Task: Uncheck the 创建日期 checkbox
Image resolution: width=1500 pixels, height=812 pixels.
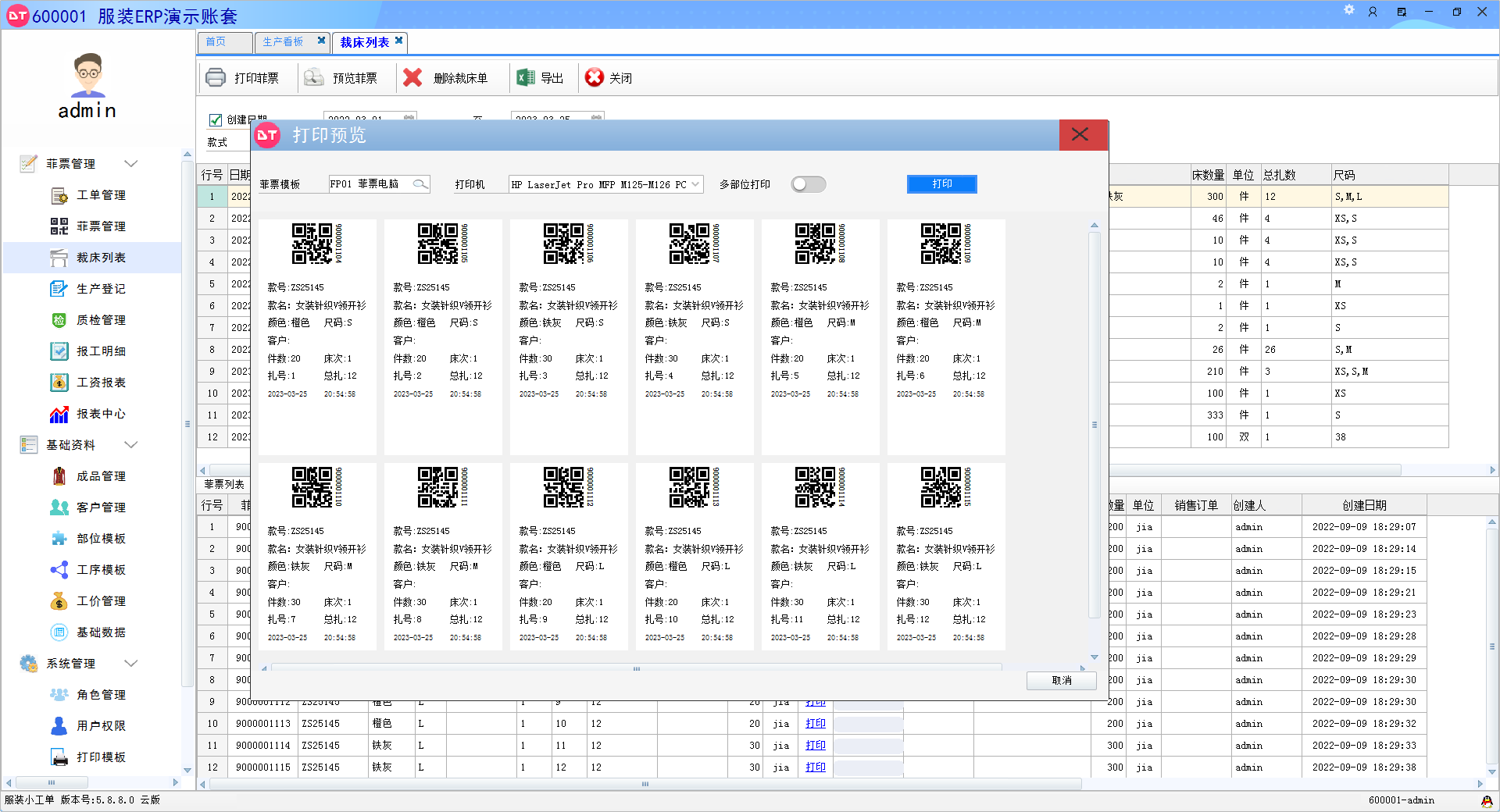Action: 216,119
